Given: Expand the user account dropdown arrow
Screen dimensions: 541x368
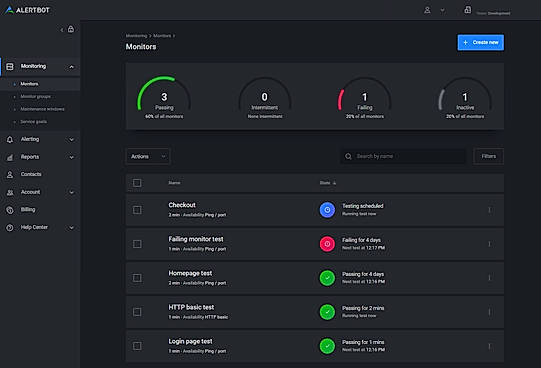Looking at the screenshot, I should coord(442,11).
